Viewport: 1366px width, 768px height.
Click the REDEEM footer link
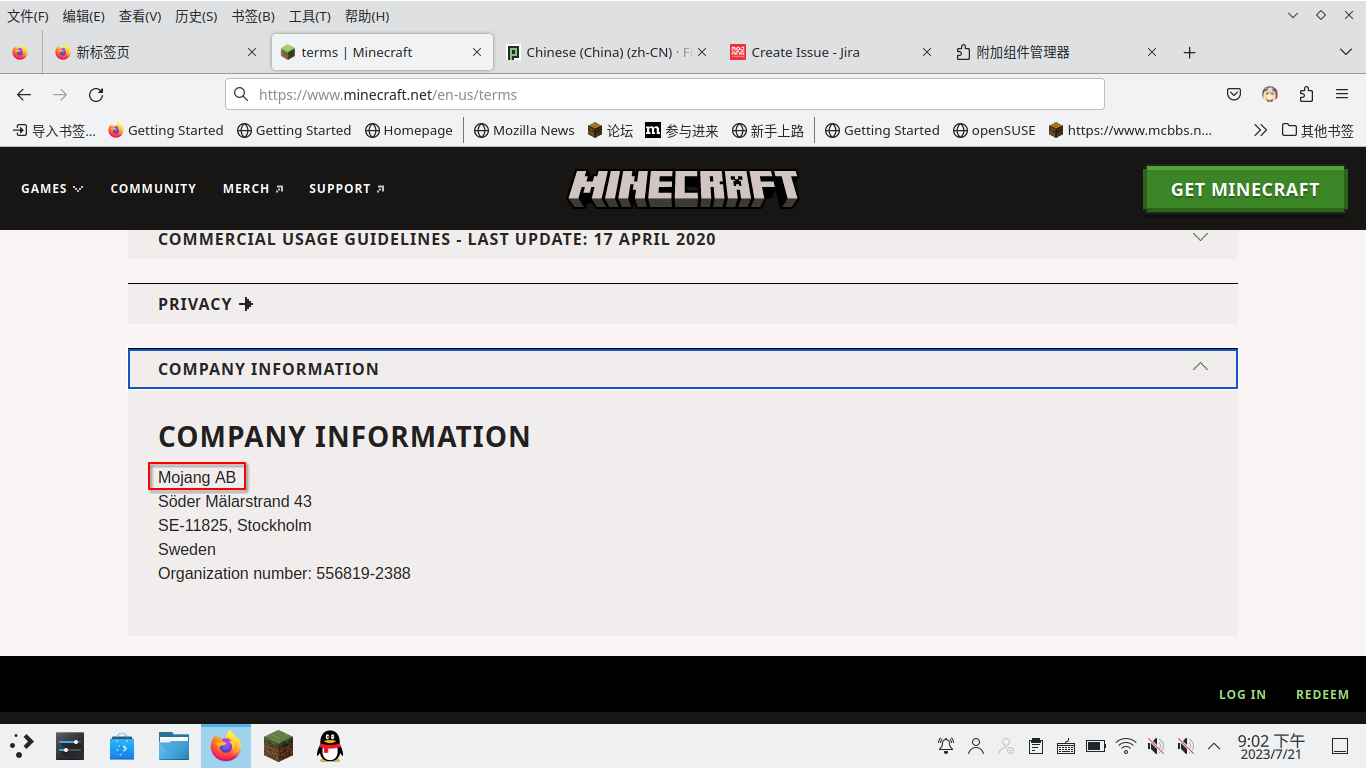(1322, 695)
